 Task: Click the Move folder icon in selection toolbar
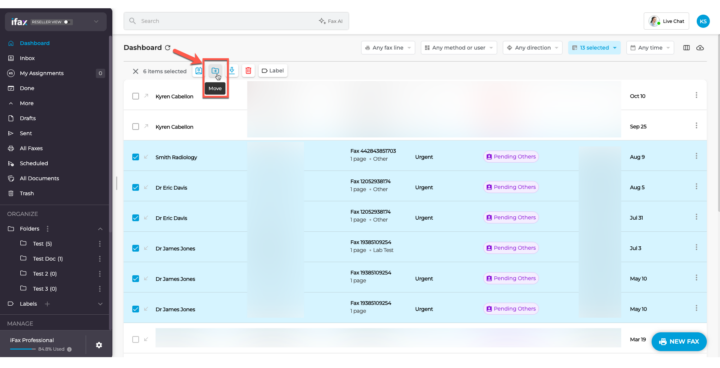[x=214, y=71]
